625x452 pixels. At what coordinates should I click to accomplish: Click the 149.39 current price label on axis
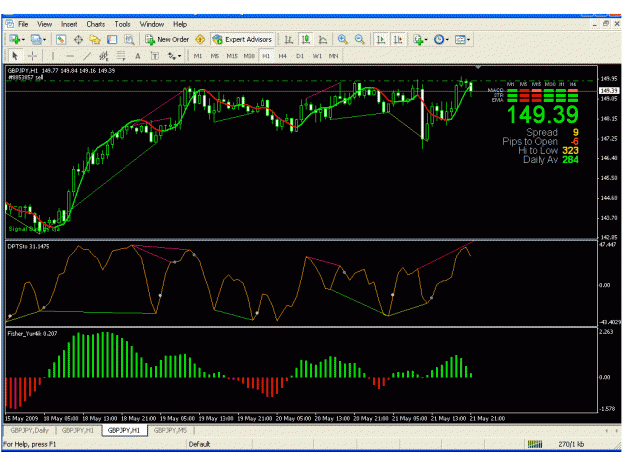click(x=609, y=91)
